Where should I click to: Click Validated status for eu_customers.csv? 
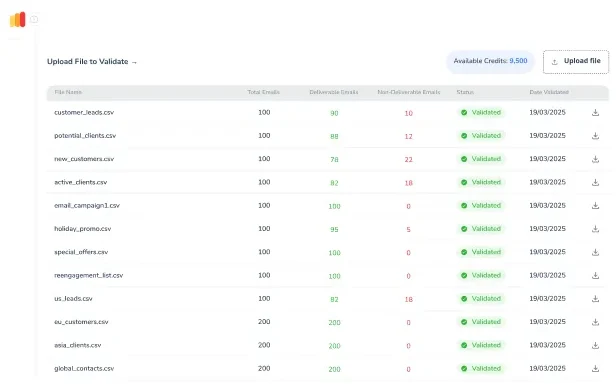[481, 322]
